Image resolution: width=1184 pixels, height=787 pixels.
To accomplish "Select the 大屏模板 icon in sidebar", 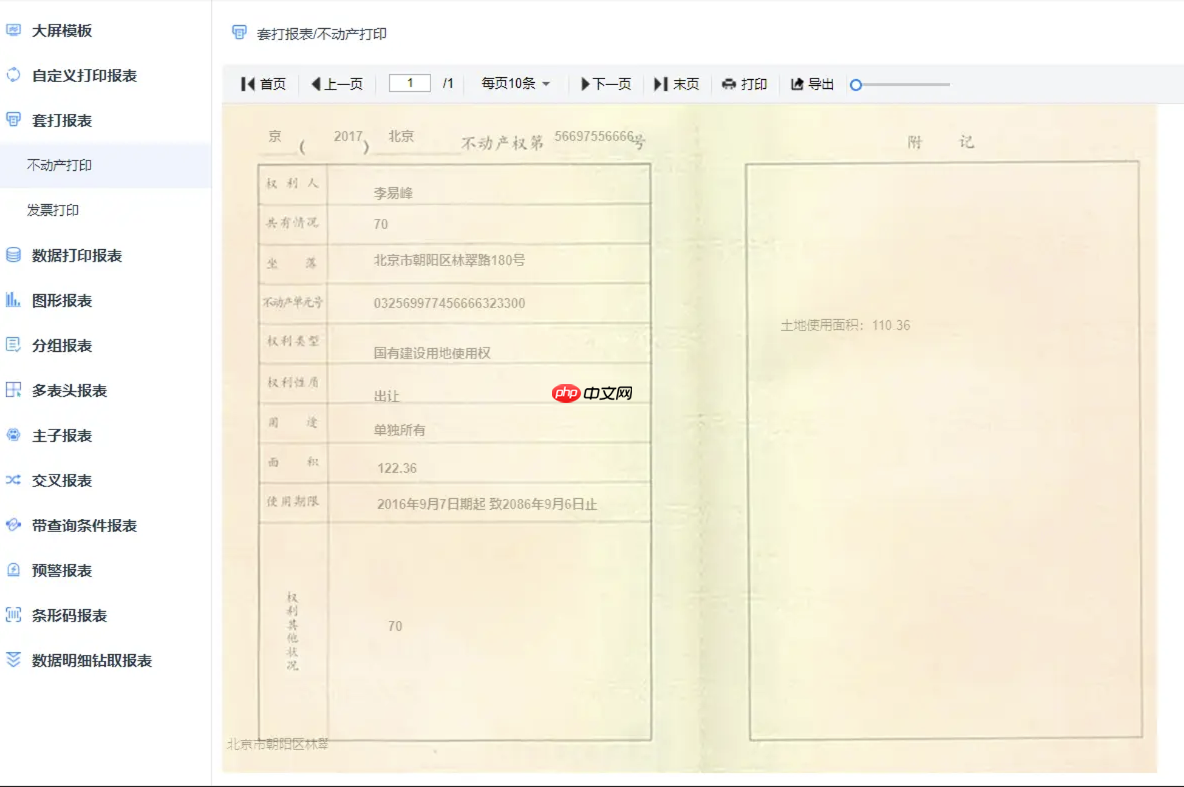I will click(13, 30).
